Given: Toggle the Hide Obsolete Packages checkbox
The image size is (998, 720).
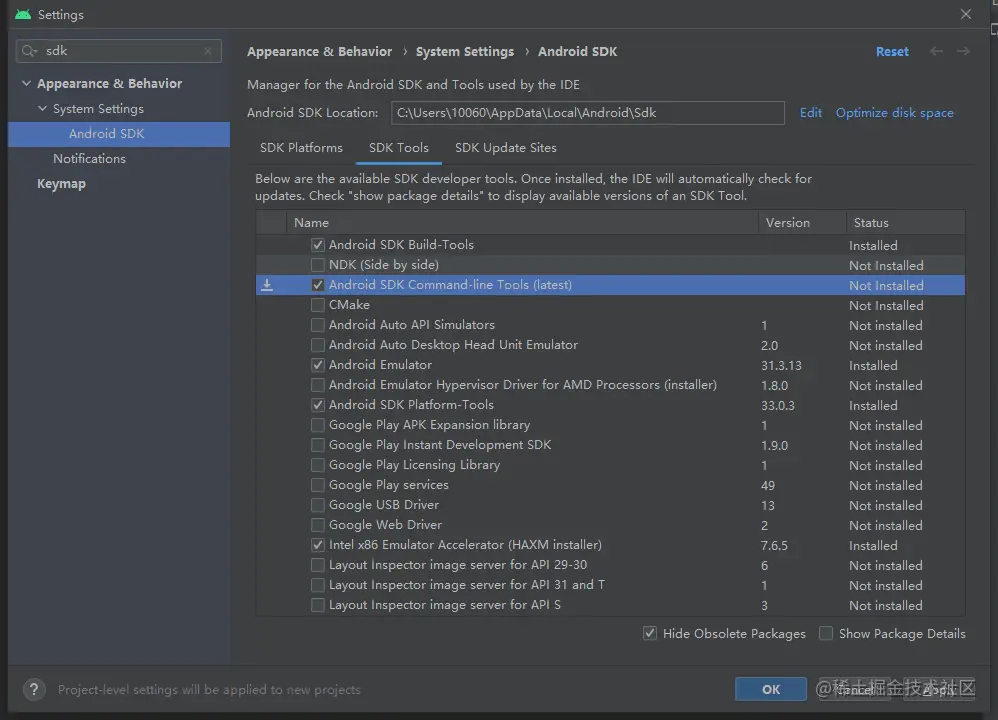Looking at the screenshot, I should (x=650, y=633).
